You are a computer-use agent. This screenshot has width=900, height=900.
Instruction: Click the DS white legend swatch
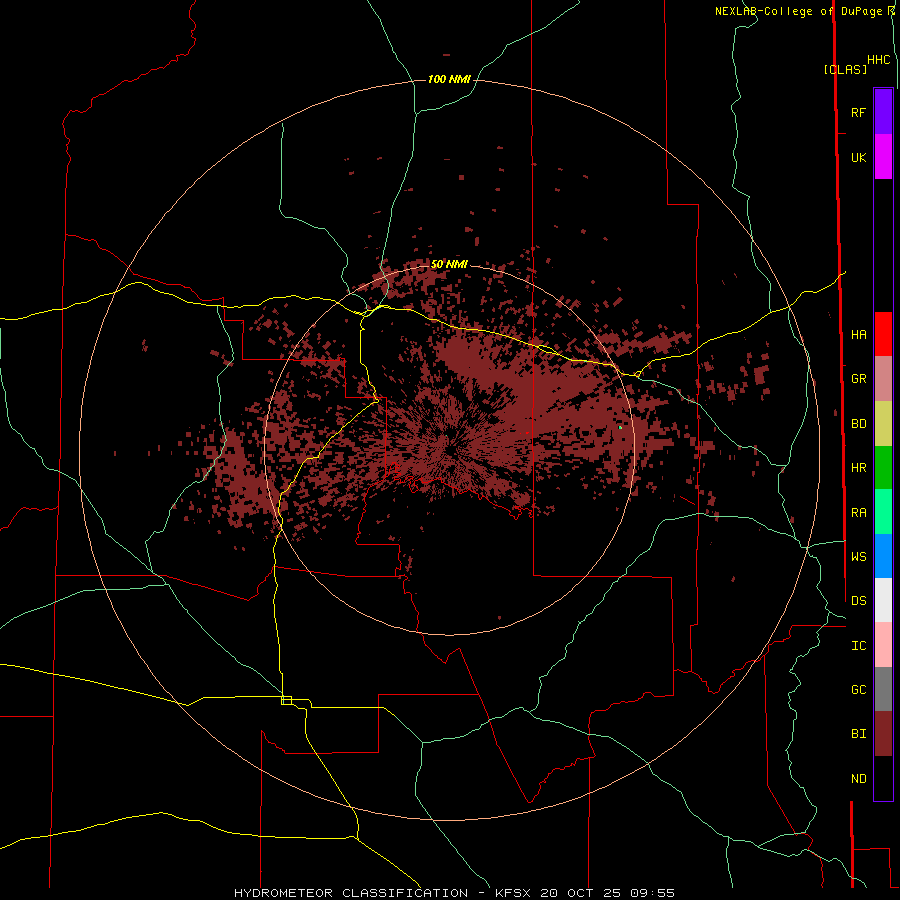click(883, 600)
